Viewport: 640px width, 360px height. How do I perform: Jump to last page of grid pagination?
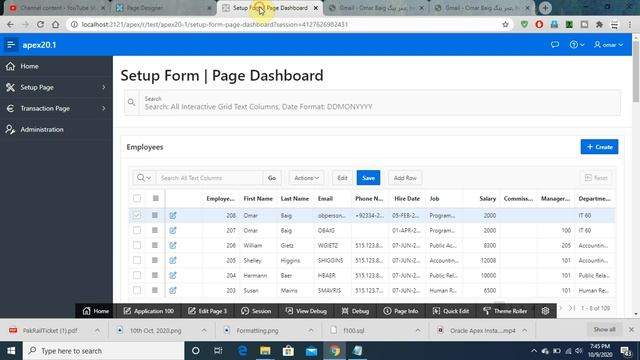pos(572,308)
